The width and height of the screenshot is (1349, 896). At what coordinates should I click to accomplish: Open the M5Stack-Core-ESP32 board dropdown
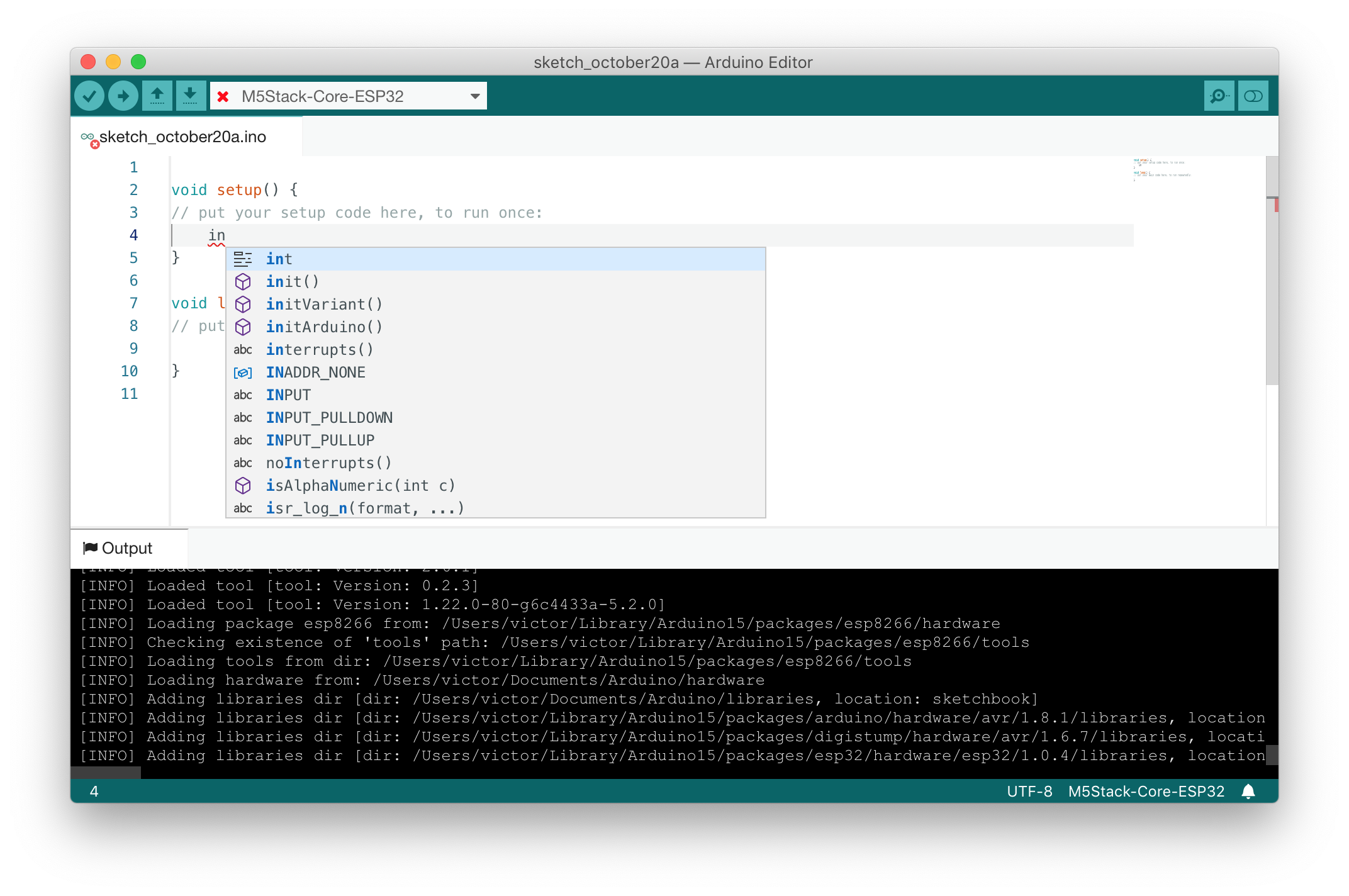click(474, 95)
